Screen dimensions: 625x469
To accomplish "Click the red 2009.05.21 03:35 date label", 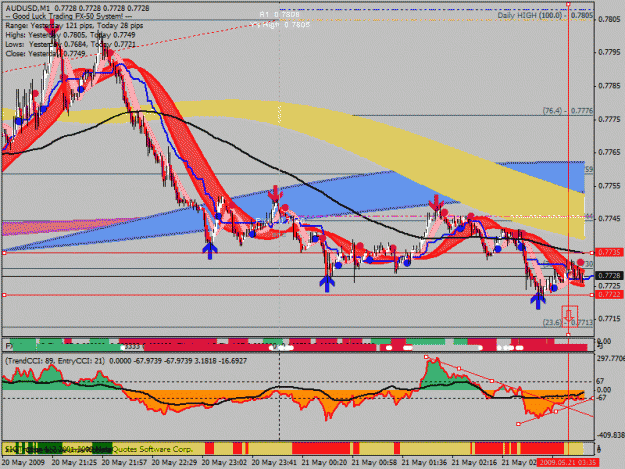I will 567,463.
